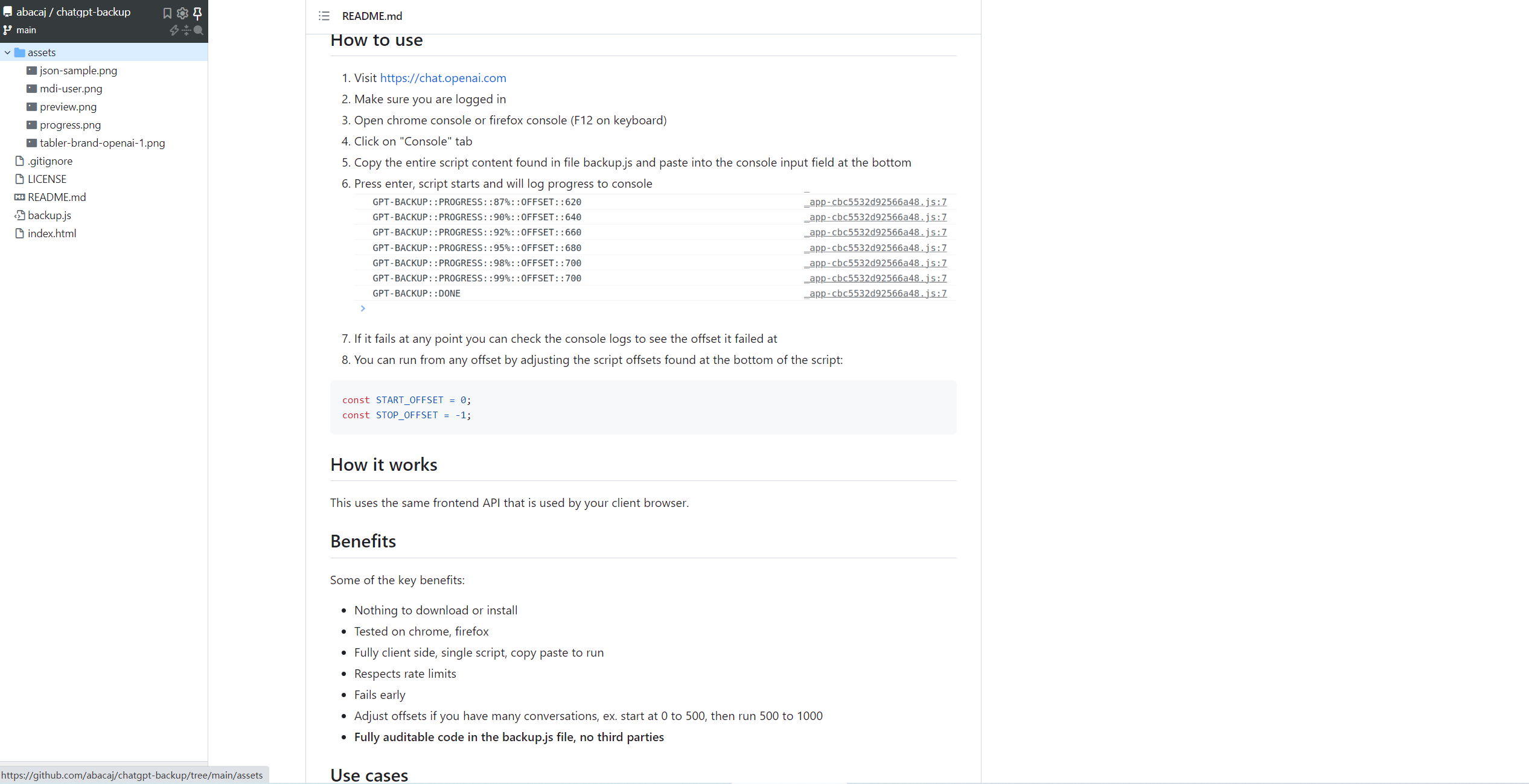Screen dimensions: 1529x784
Task: Click 'Nothing to download or install' bullet
Action: pyautogui.click(x=436, y=610)
